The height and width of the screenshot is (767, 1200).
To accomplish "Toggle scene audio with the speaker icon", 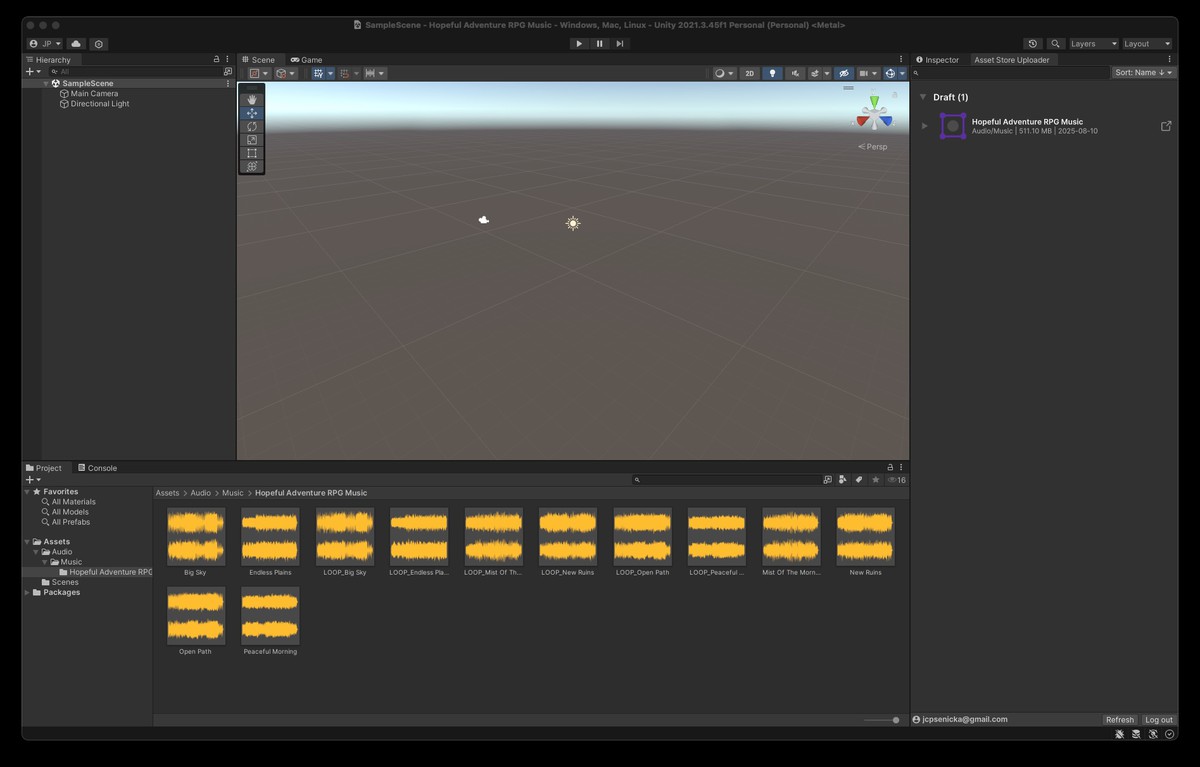I will point(795,73).
